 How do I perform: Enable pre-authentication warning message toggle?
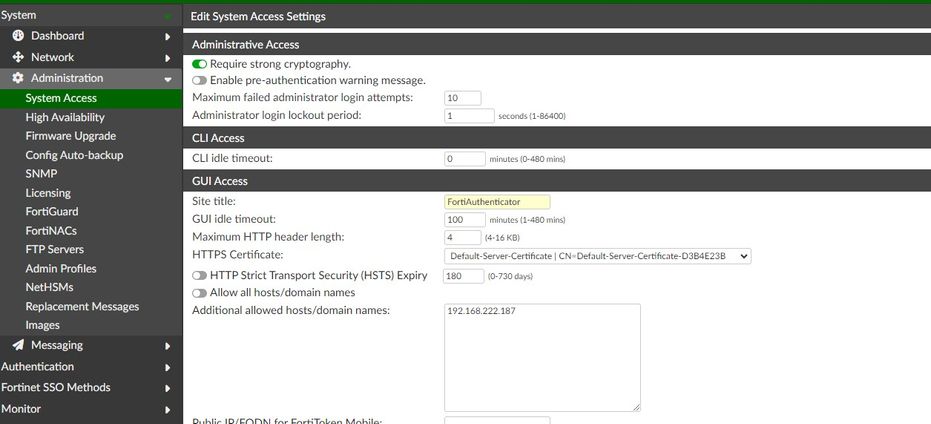tap(200, 80)
